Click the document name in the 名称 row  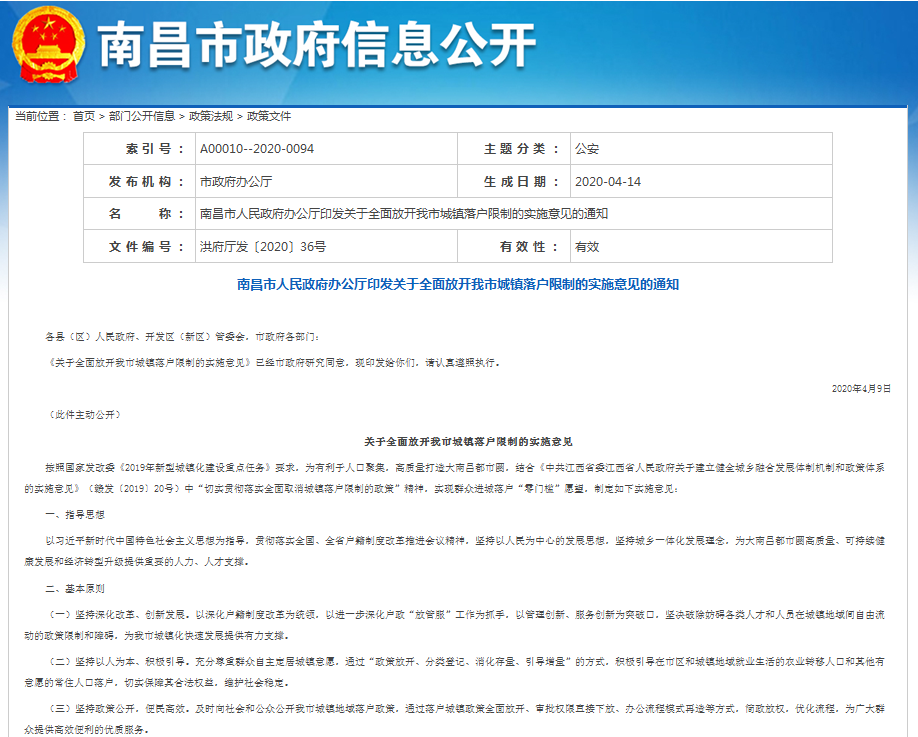coord(404,214)
